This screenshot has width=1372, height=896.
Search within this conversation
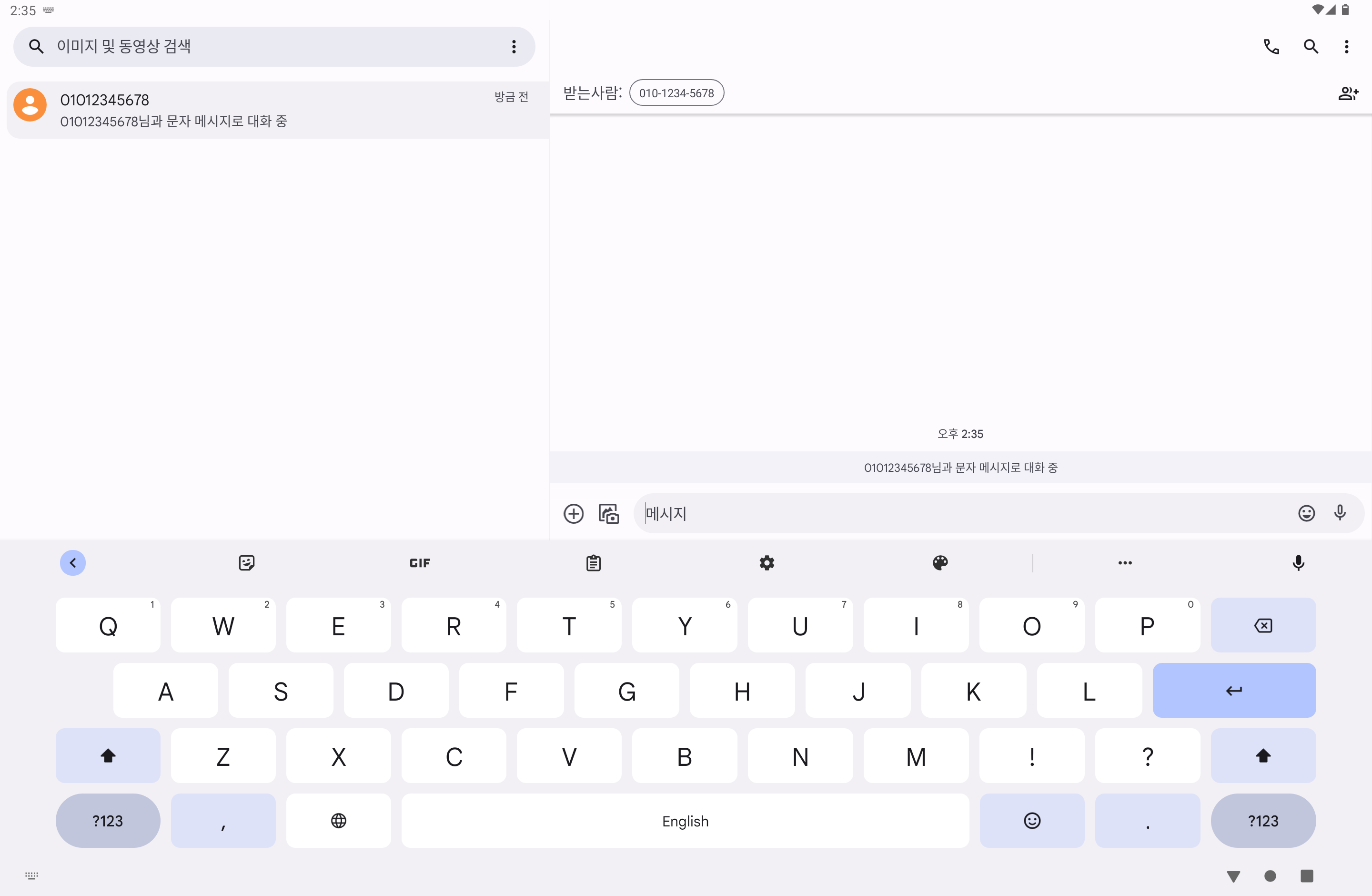(x=1311, y=46)
